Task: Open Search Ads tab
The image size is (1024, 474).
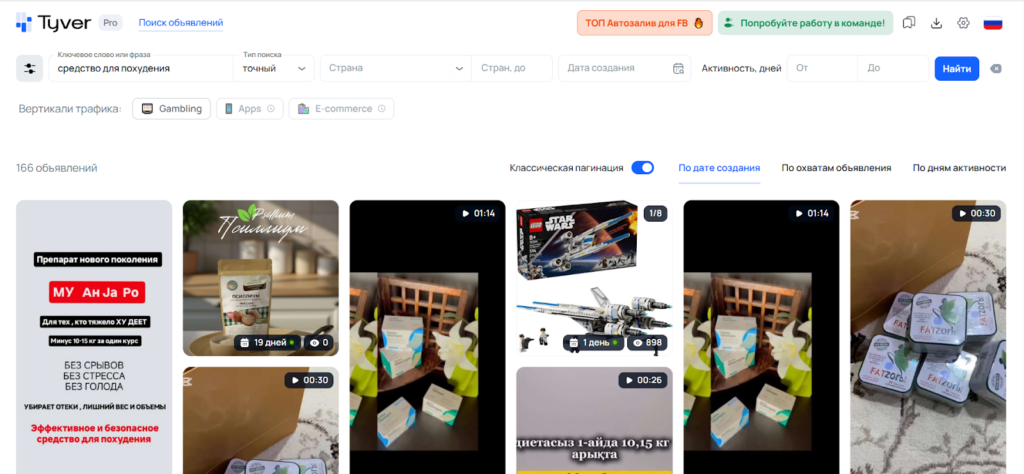Action: [181, 23]
